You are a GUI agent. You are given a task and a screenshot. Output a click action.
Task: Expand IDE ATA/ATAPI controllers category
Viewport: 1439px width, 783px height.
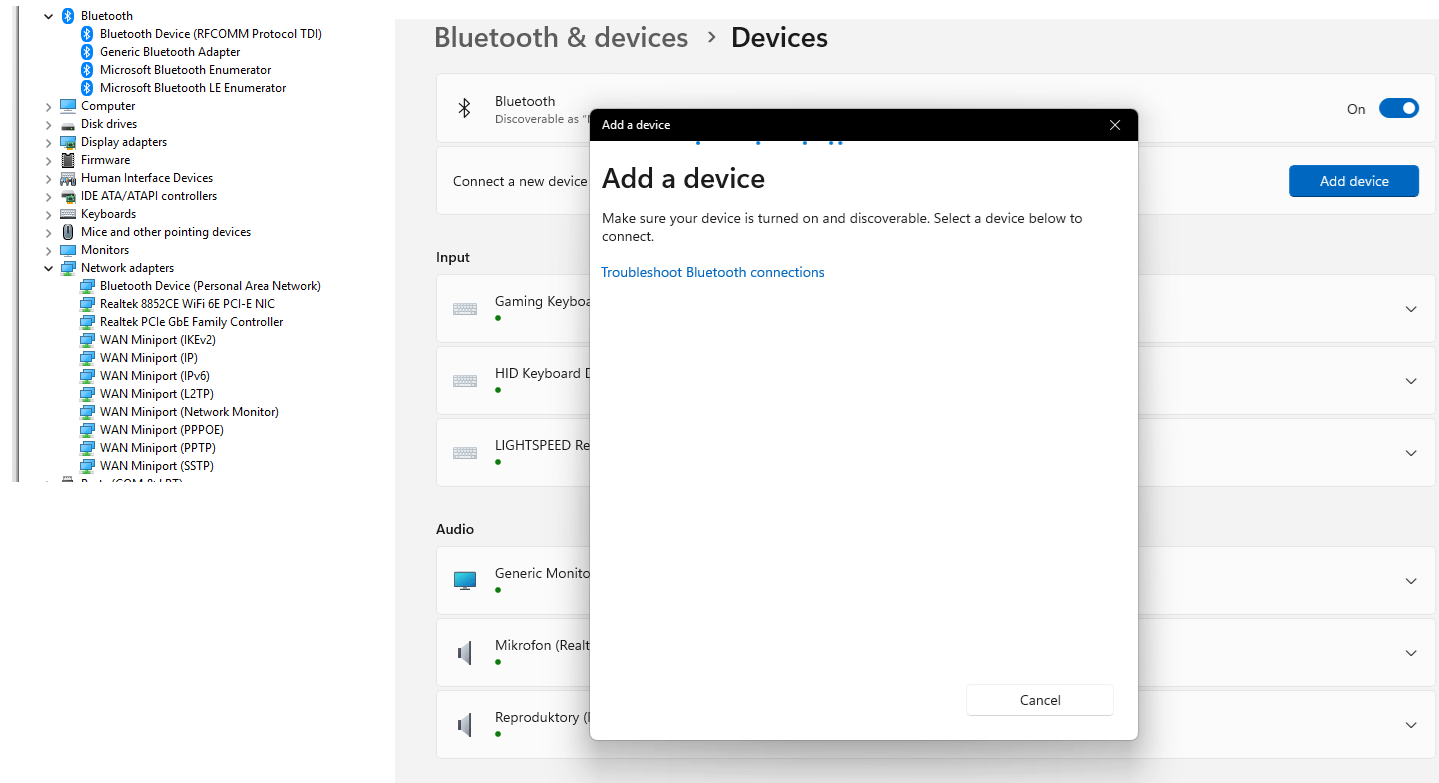coord(48,196)
